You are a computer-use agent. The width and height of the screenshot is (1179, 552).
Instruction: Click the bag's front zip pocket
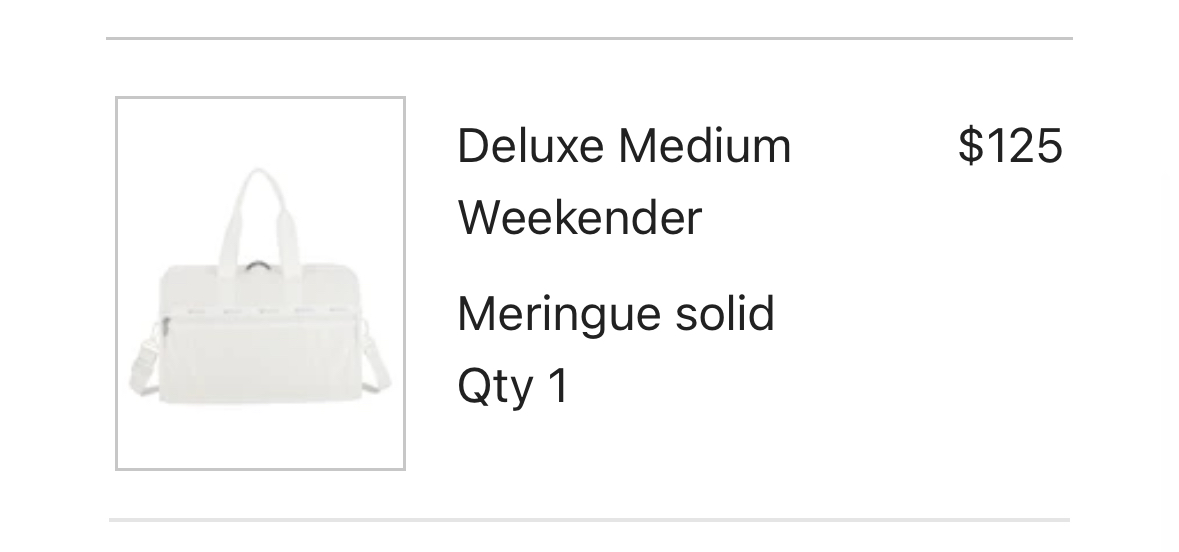(260, 357)
